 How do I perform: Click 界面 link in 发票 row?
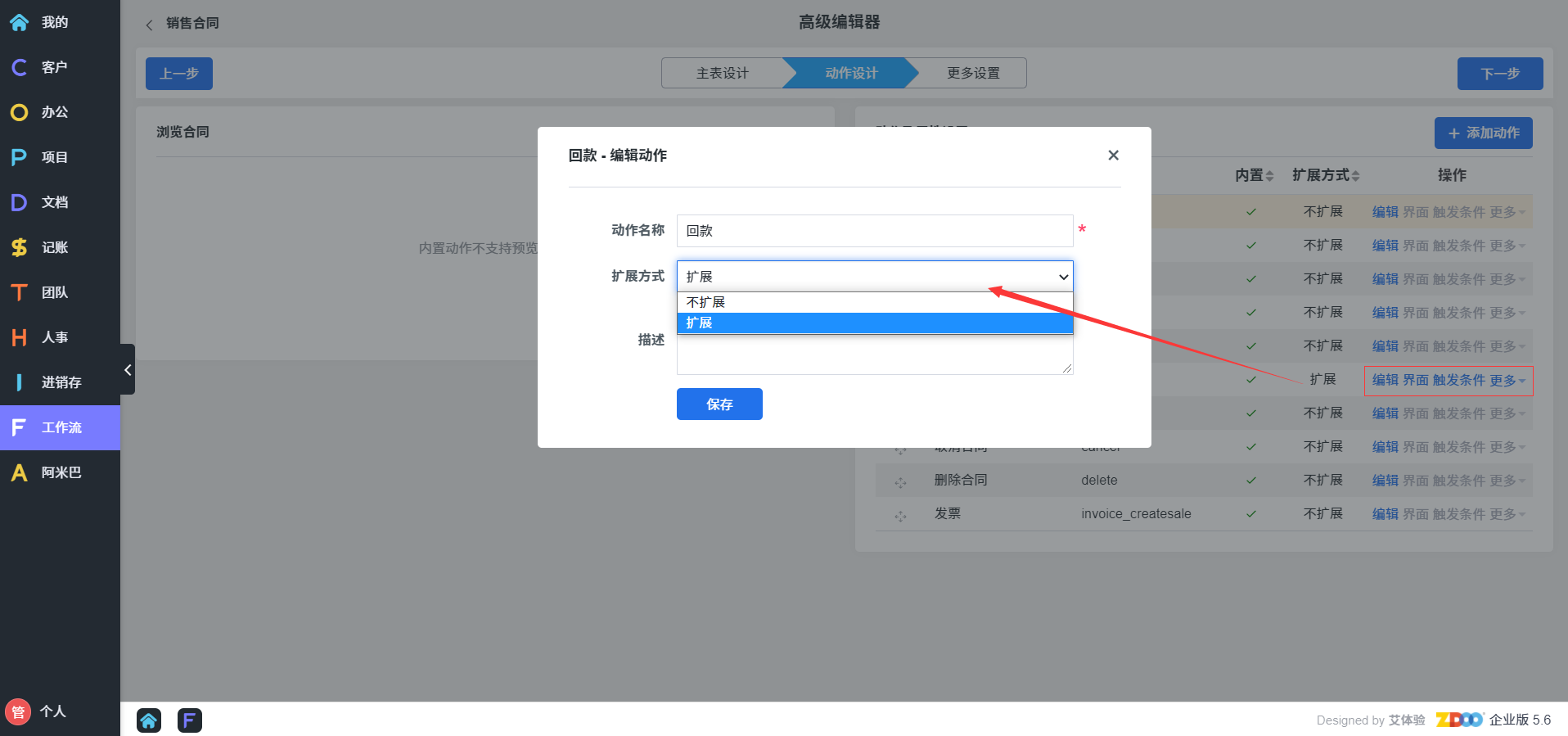[1416, 514]
